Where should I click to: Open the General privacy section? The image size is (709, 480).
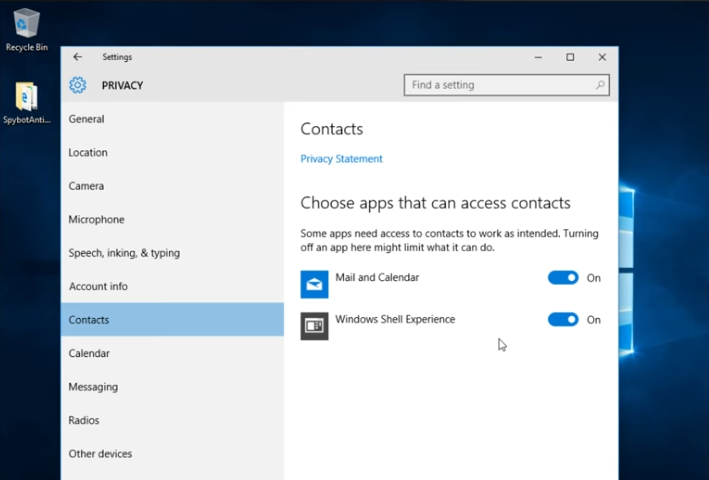pos(172,119)
